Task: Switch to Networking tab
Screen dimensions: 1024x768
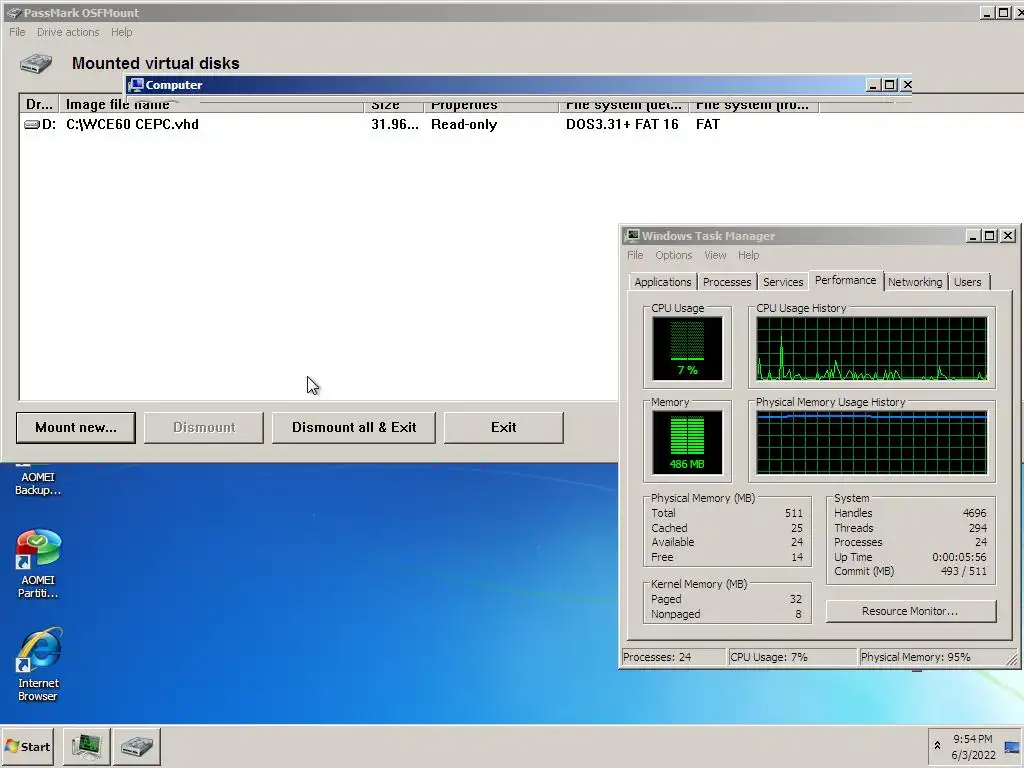Action: tap(915, 282)
